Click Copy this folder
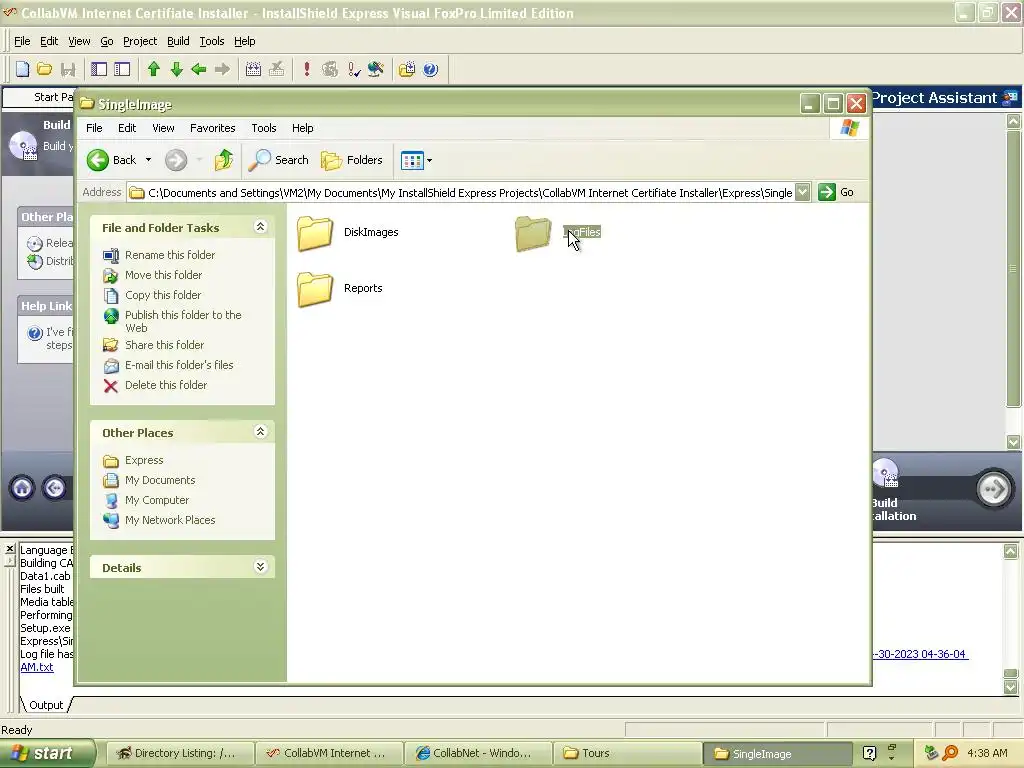The height and width of the screenshot is (768, 1024). (x=163, y=295)
